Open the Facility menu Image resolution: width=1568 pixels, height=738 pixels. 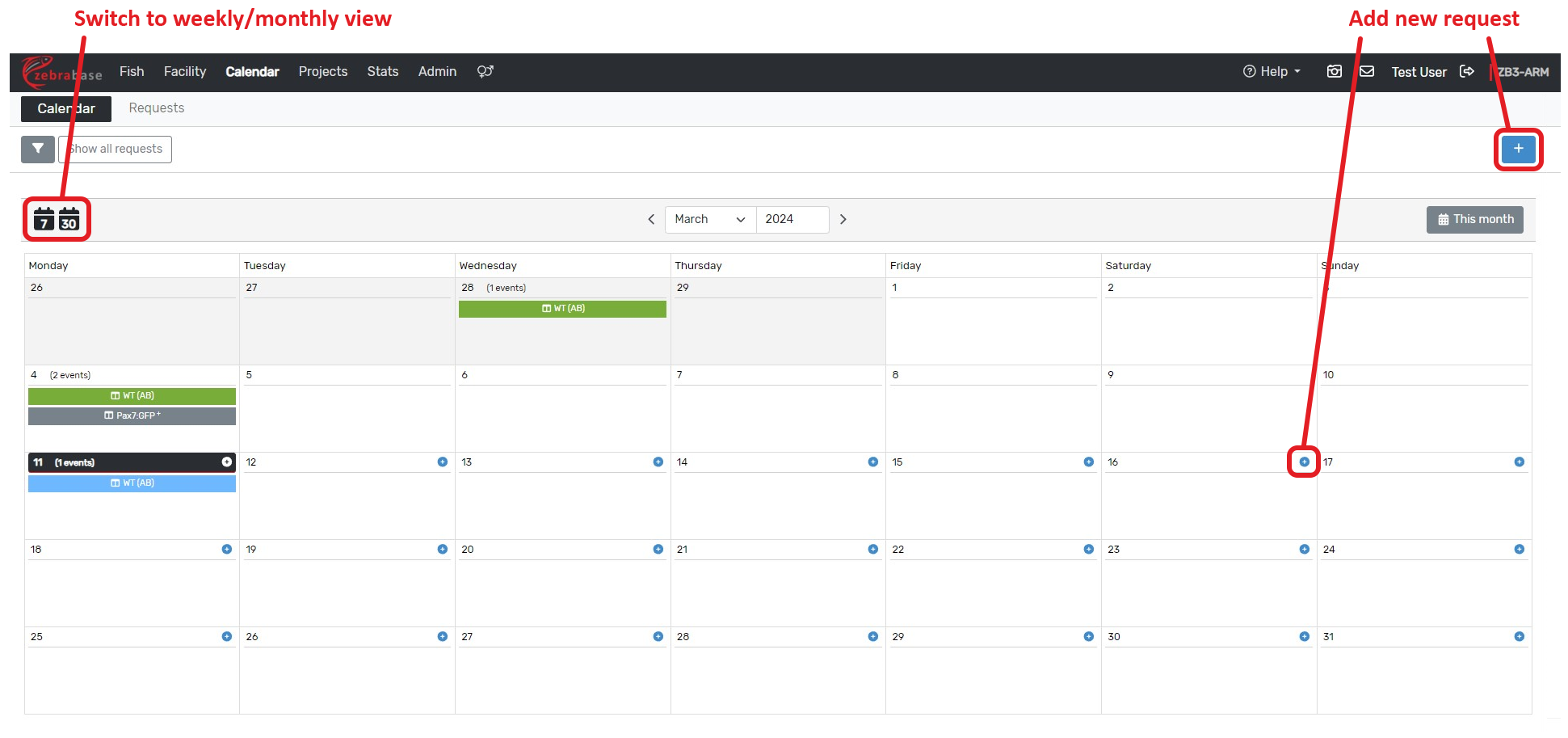click(184, 72)
